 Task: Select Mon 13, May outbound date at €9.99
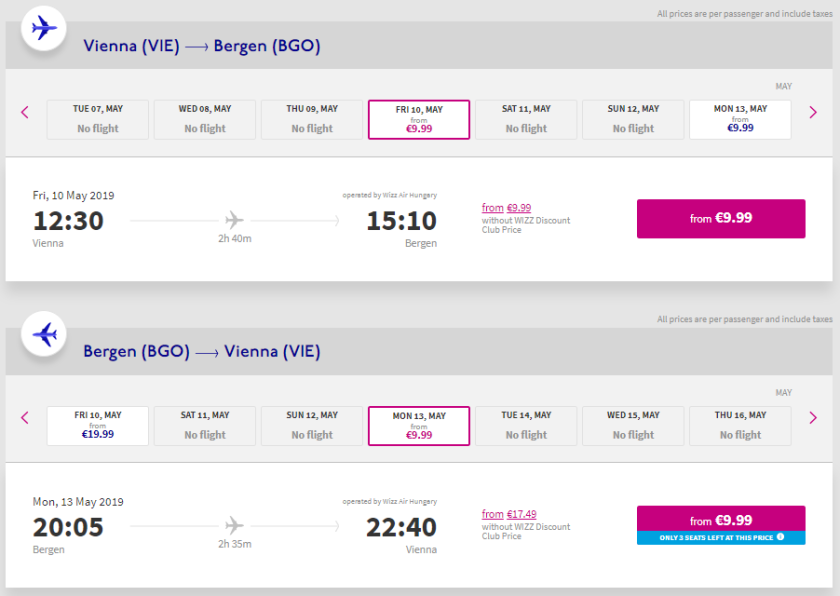point(740,119)
